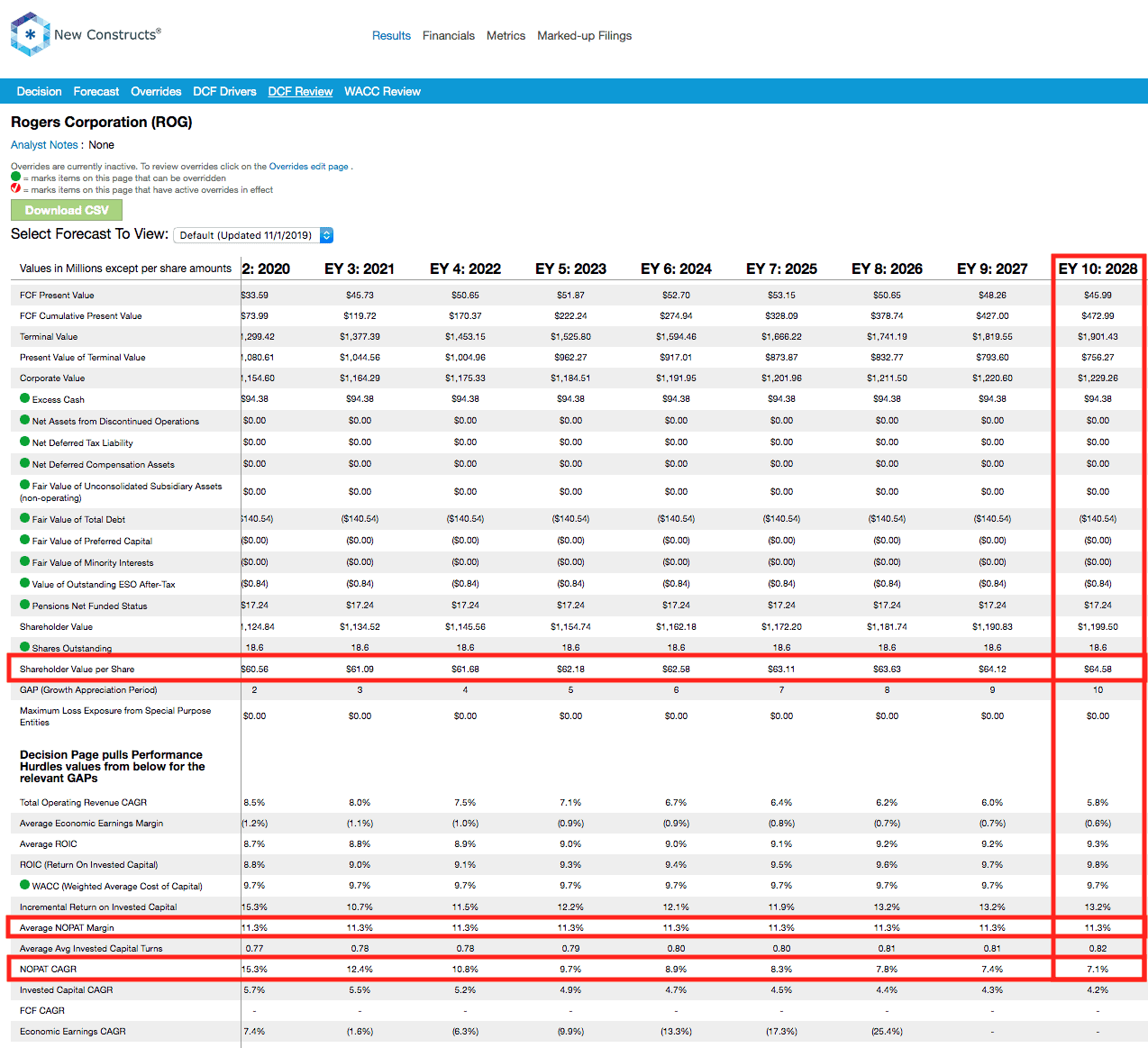Click the Total Operating Revenue CAGR label
This screenshot has height=1048, width=1148.
click(x=83, y=803)
